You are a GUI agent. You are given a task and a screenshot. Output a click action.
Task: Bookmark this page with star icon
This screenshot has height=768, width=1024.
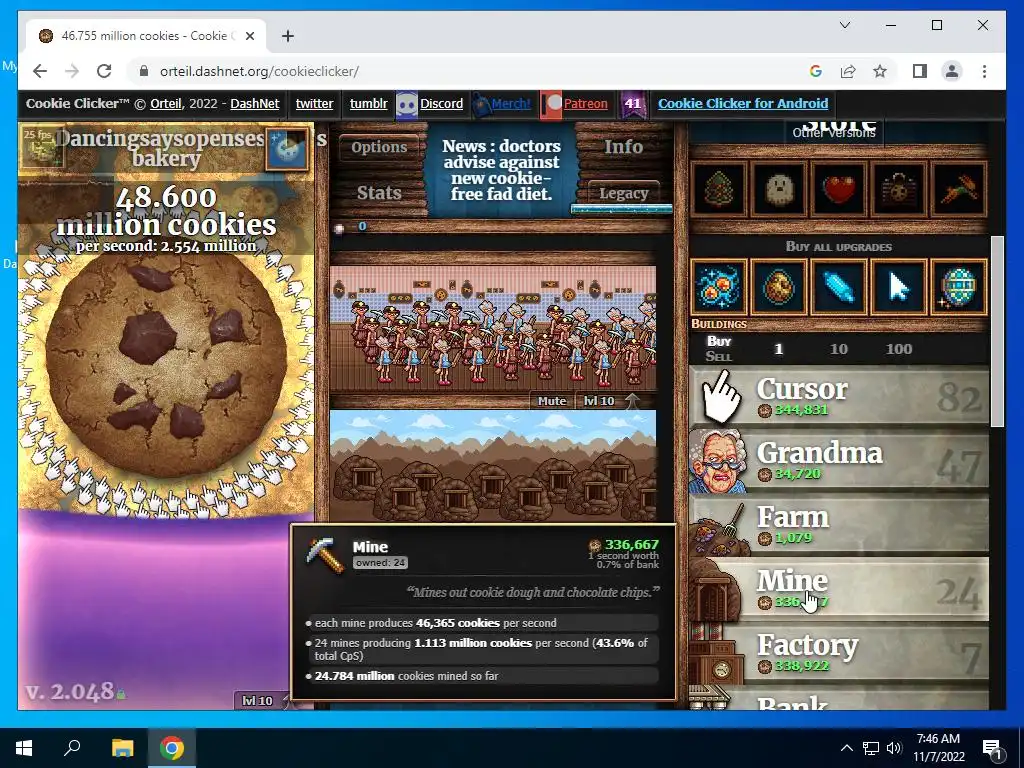880,71
